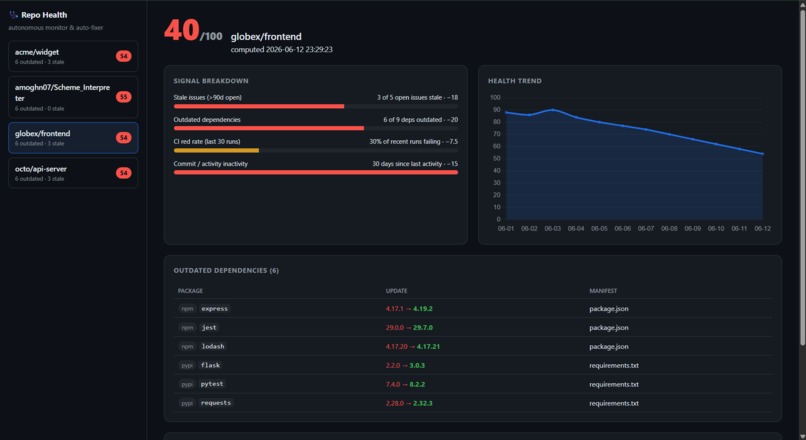806x440 pixels.
Task: Click the Commit / activity inactivity bar
Action: pyautogui.click(x=316, y=173)
